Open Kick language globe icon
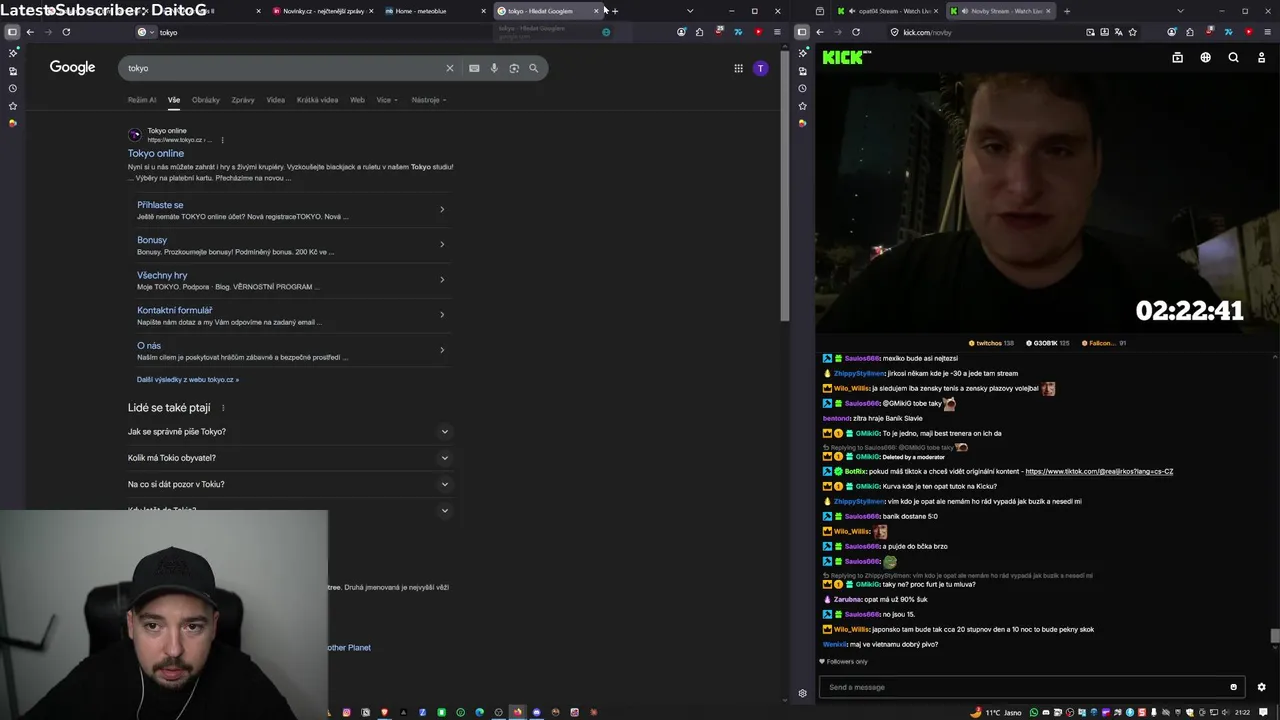This screenshot has height=720, width=1280. [1206, 58]
